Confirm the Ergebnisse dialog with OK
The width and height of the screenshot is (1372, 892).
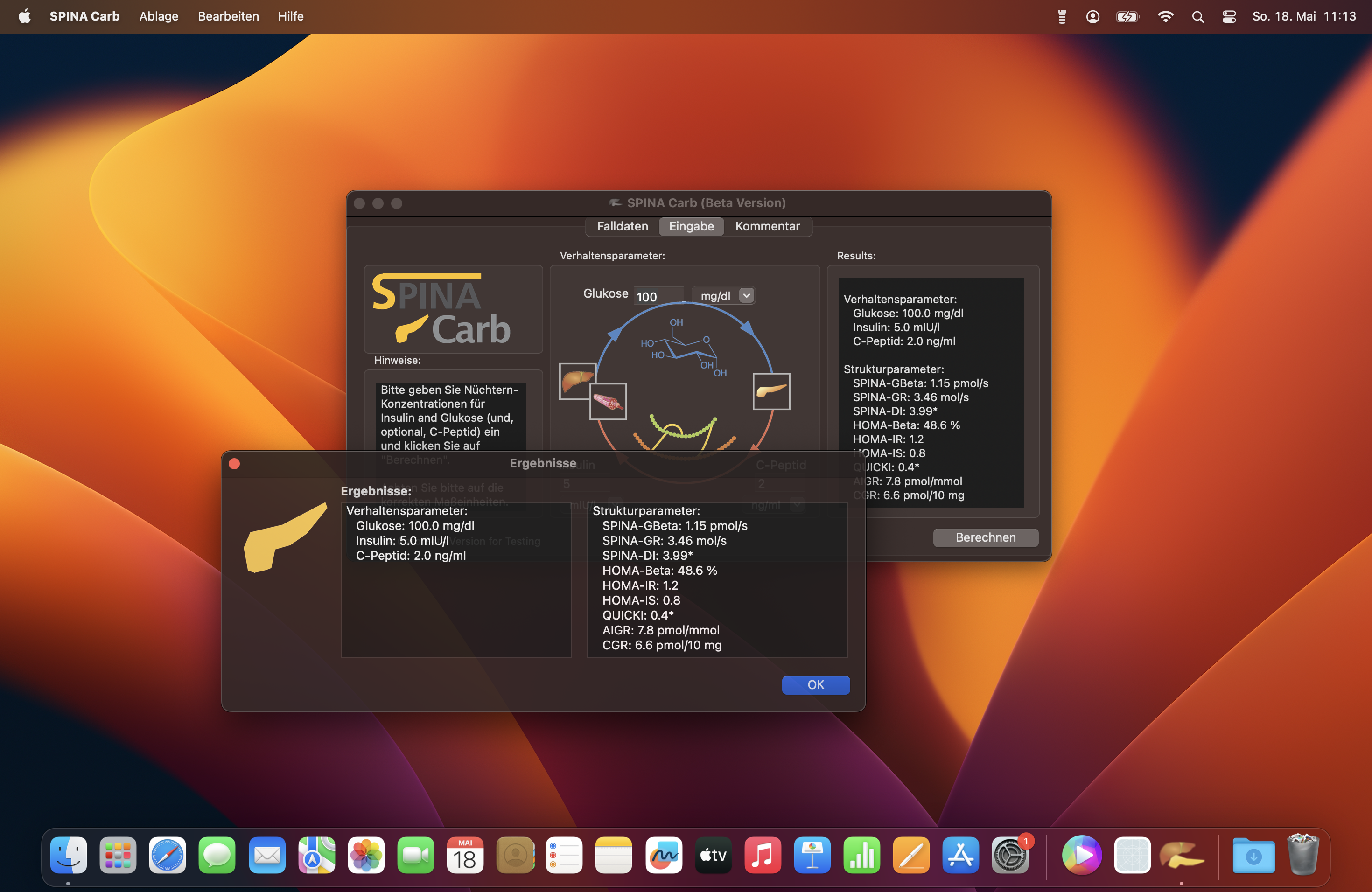click(816, 684)
